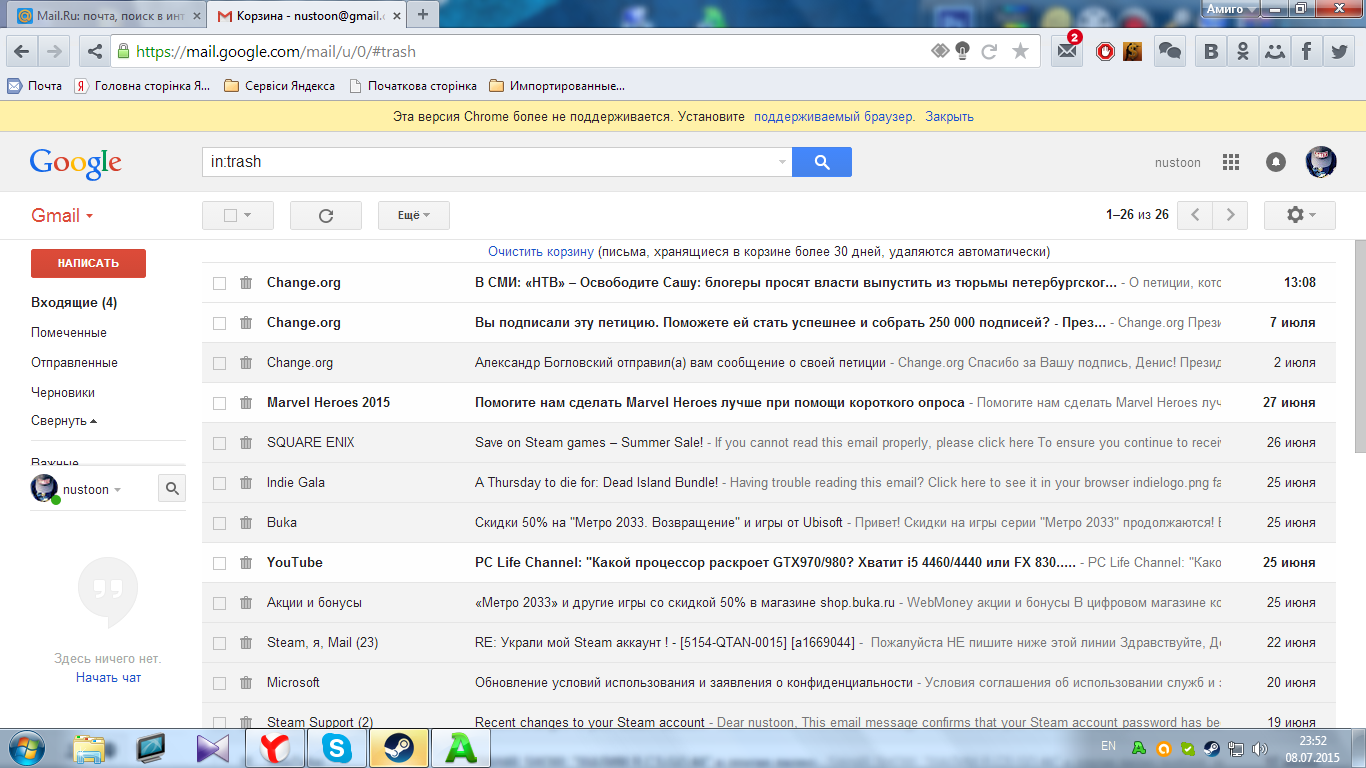The width and height of the screenshot is (1366, 768).
Task: Open Skype from the taskbar
Action: point(337,747)
